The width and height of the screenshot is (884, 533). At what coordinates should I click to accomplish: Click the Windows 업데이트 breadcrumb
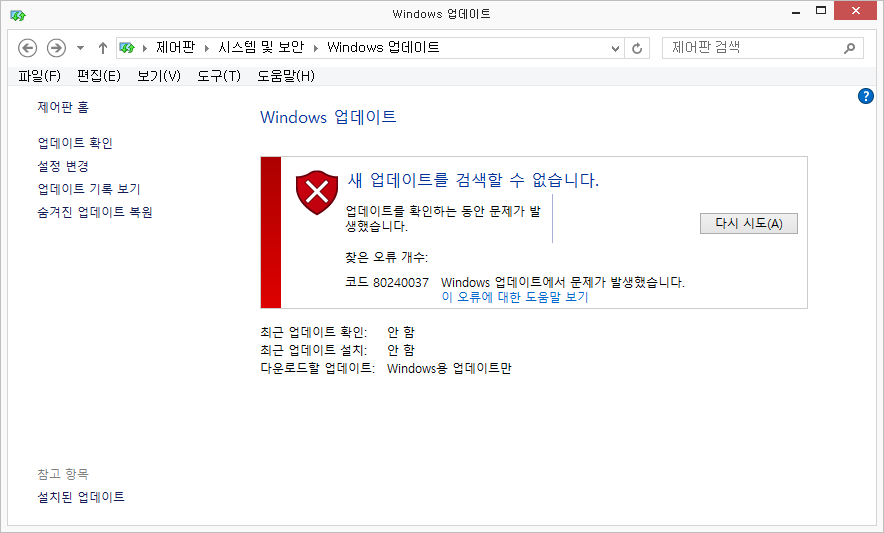[x=383, y=47]
